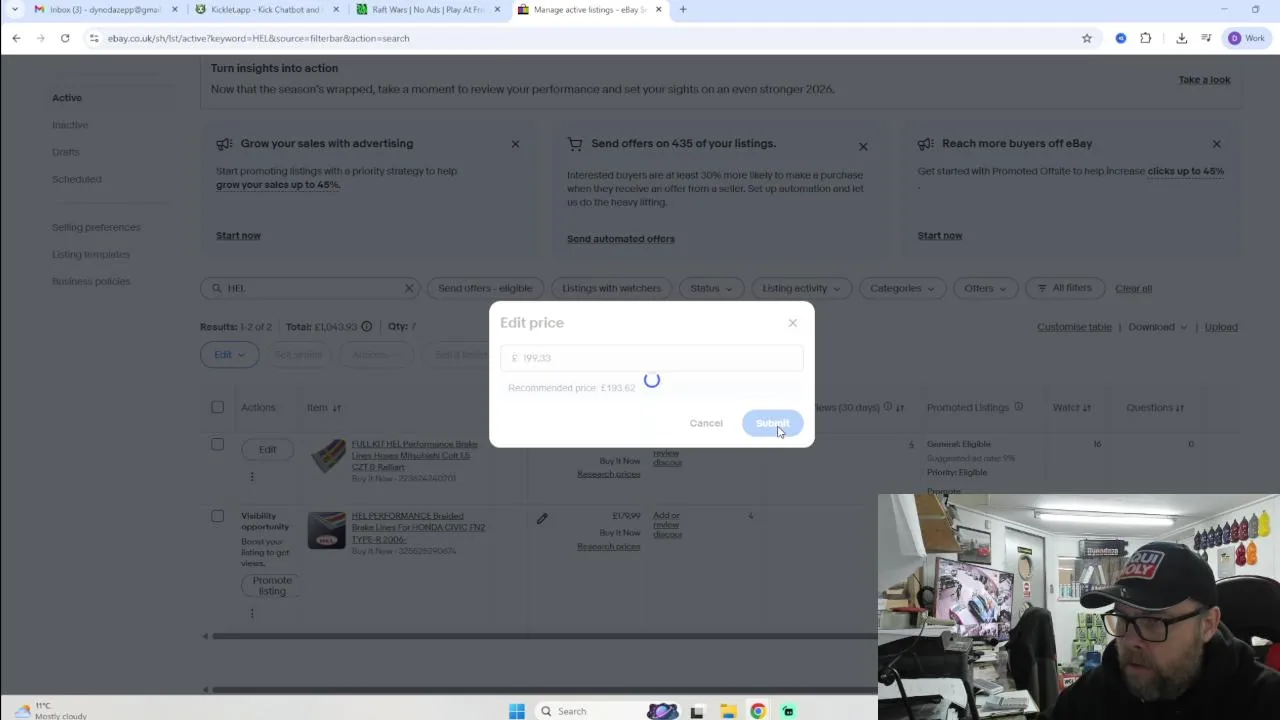Bookmark this page with star icon
This screenshot has width=1280, height=720.
(1087, 38)
